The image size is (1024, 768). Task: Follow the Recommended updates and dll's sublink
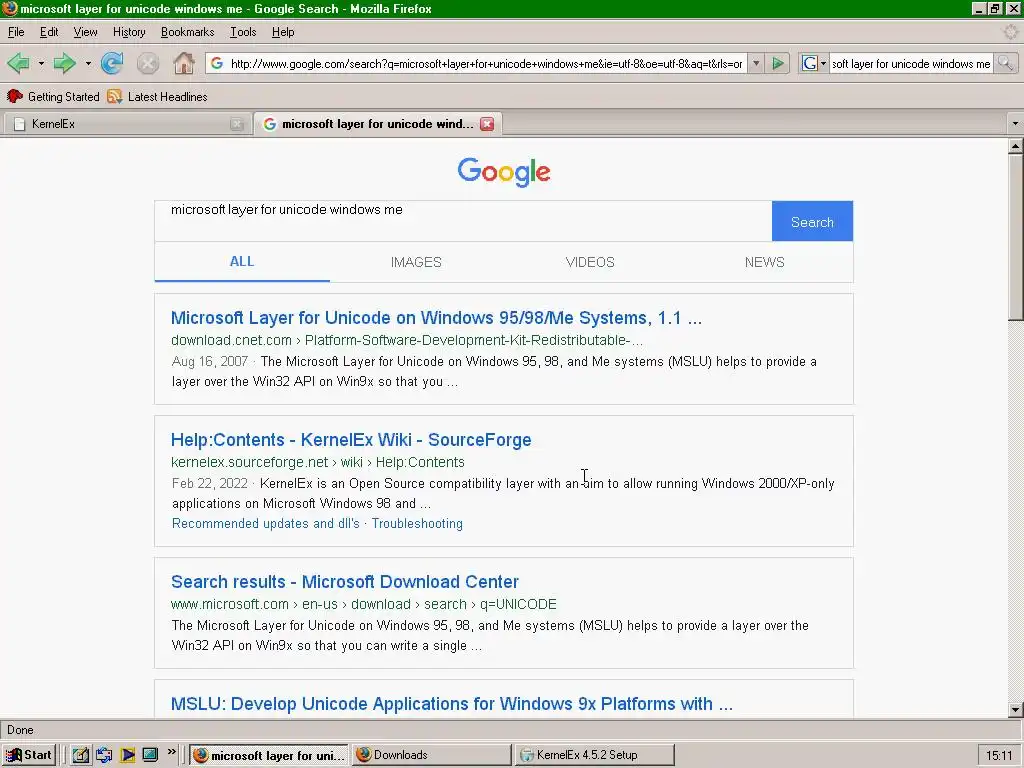tap(265, 524)
